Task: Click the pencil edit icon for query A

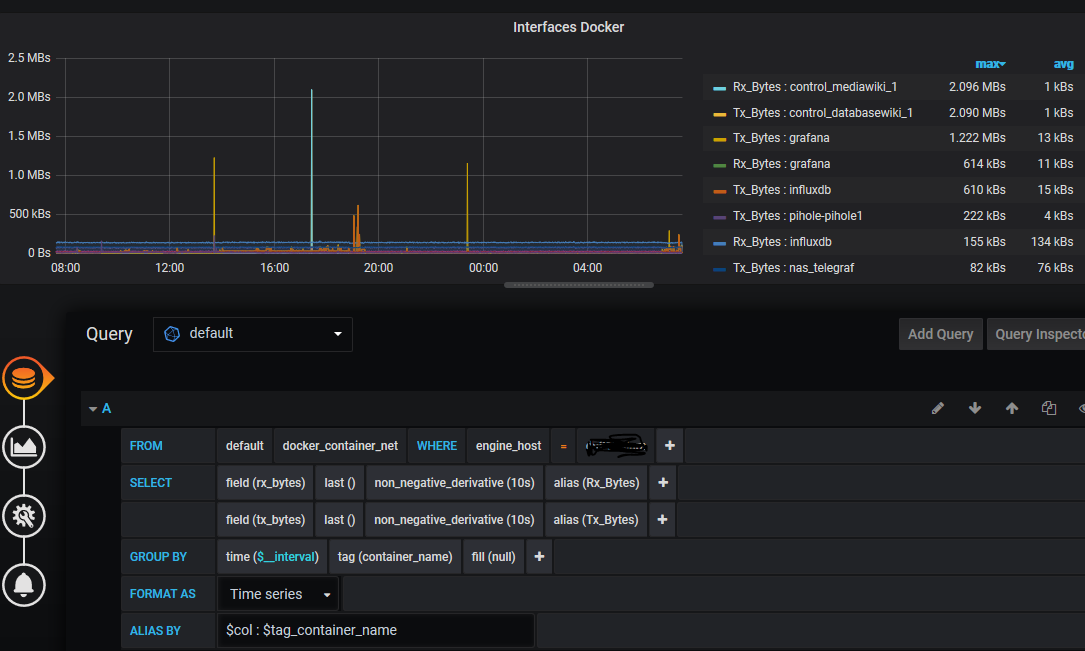Action: 938,408
